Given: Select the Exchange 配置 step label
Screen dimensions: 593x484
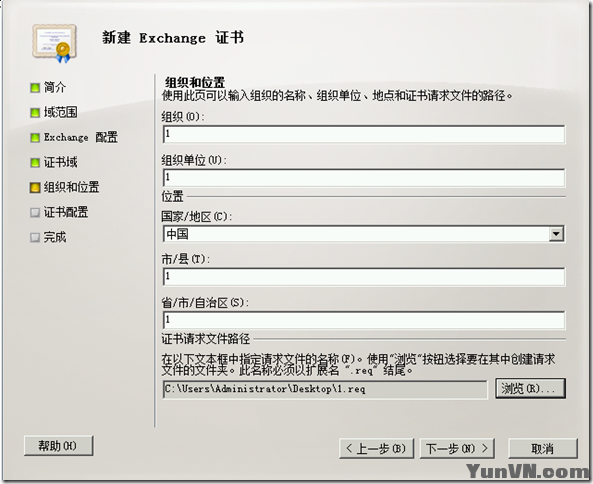Looking at the screenshot, I should point(81,137).
